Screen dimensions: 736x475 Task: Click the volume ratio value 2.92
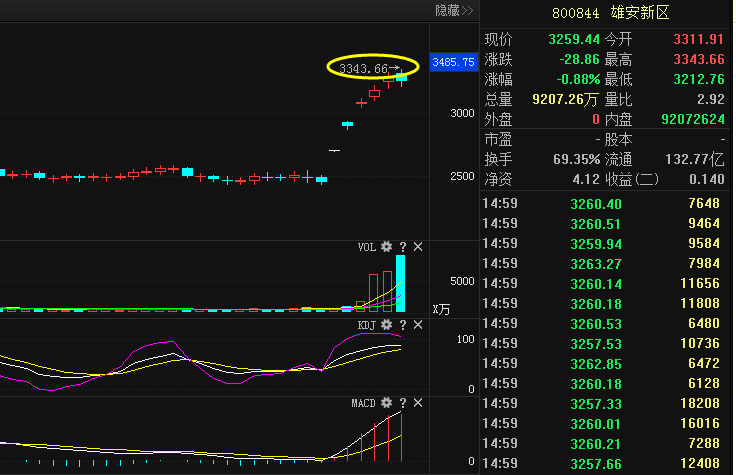(x=711, y=99)
